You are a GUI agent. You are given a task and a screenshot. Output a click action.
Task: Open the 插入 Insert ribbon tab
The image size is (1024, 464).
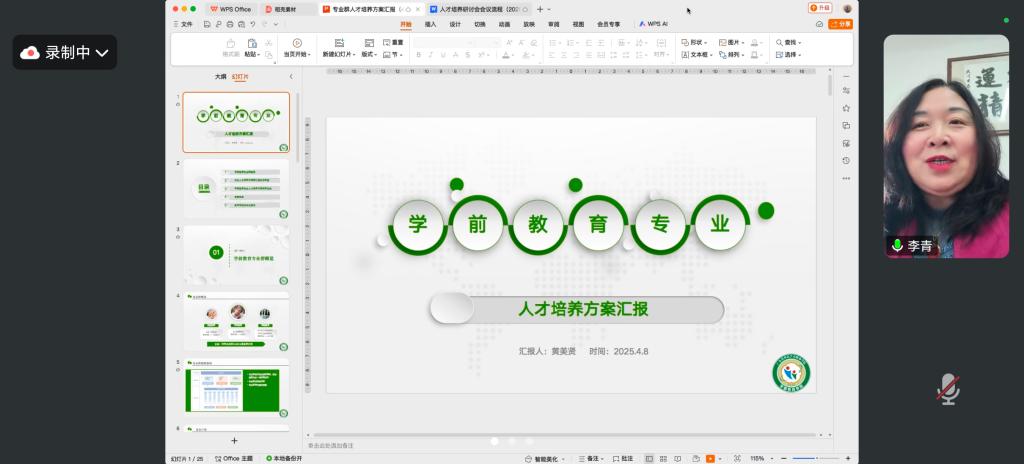[430, 23]
